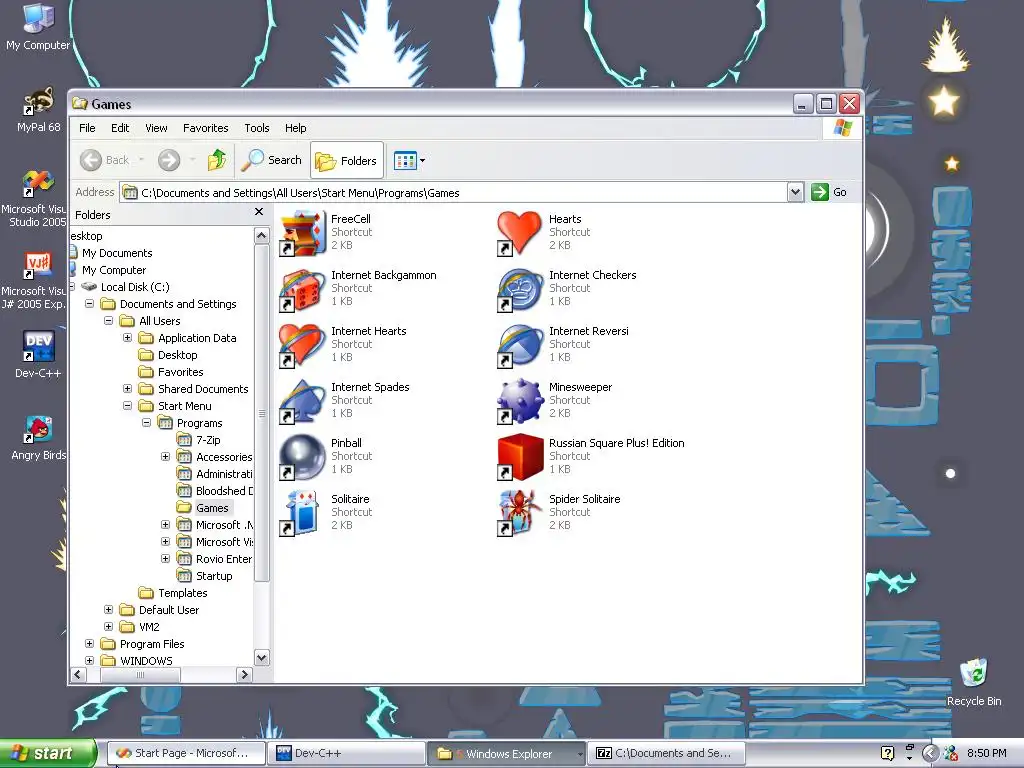Screen dimensions: 1024x768
Task: Select the FreeCell shortcut icon
Action: click(302, 233)
